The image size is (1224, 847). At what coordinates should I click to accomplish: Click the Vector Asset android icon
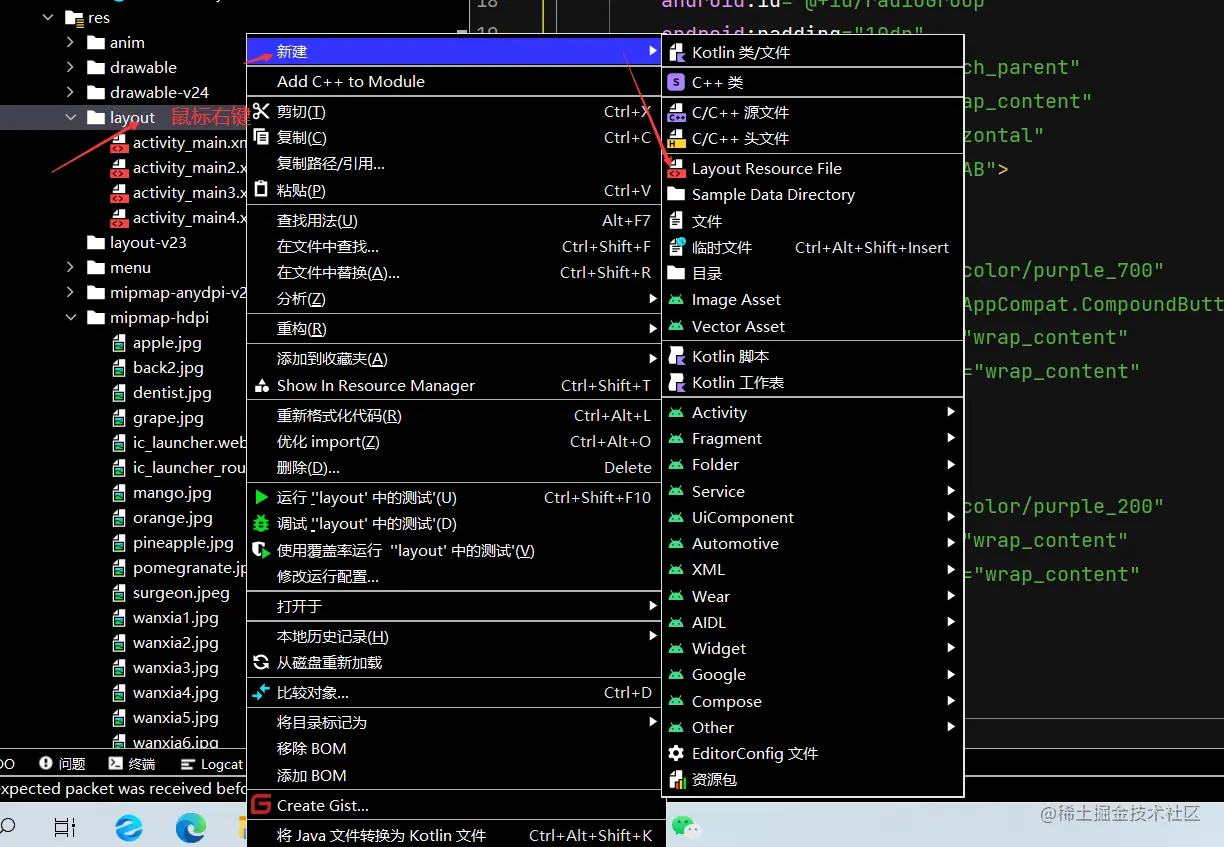click(677, 326)
